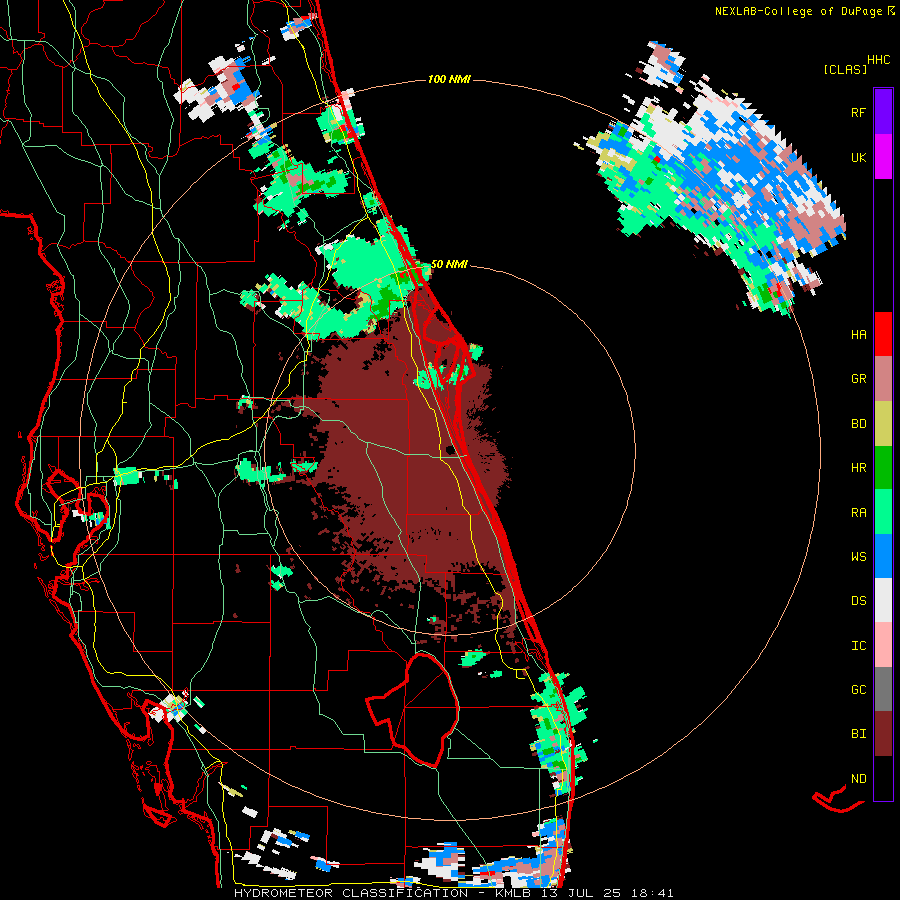The height and width of the screenshot is (900, 900).
Task: Click the RF legend label
Action: point(858,113)
